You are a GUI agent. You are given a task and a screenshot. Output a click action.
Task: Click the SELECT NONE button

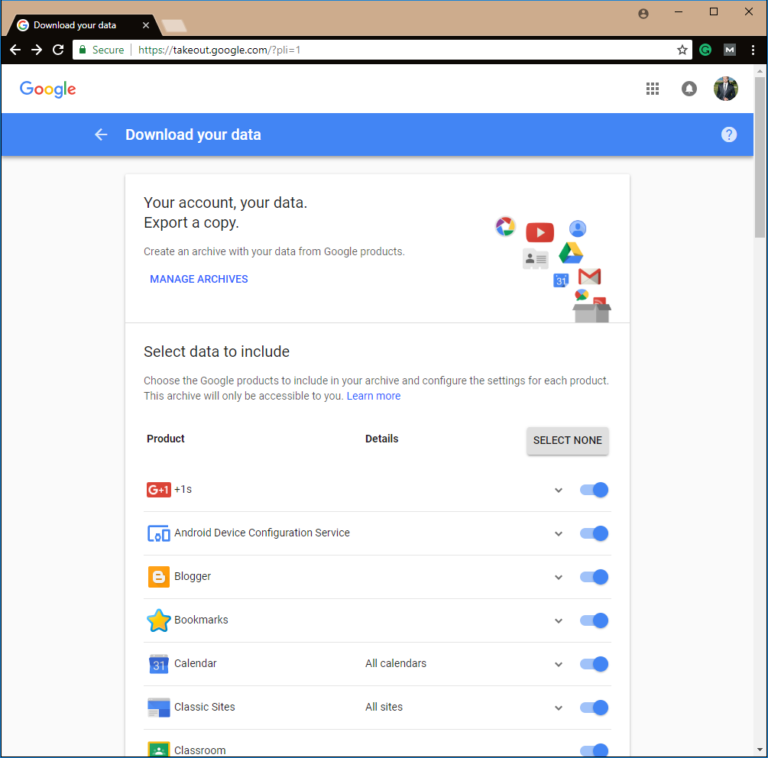pos(567,440)
